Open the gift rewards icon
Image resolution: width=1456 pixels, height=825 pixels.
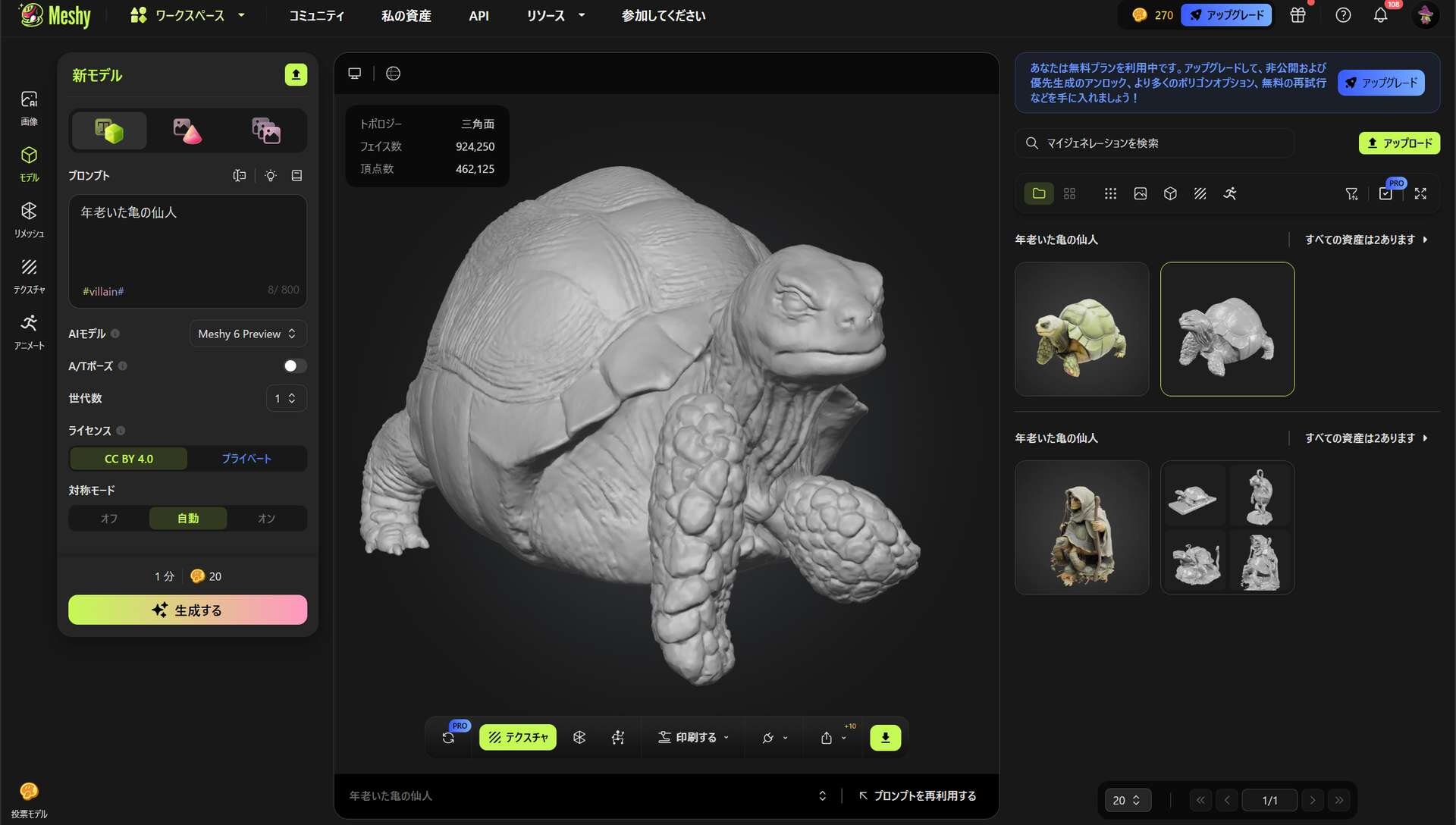point(1298,15)
